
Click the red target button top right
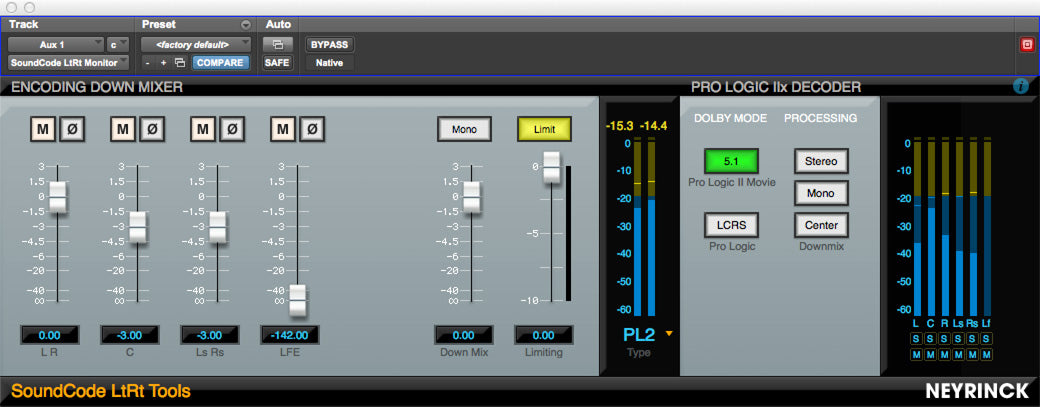(1027, 44)
